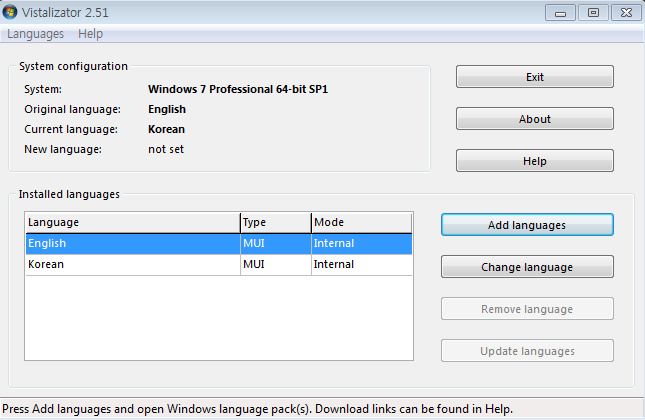
Task: Click the greyed Update languages button
Action: pyautogui.click(x=527, y=350)
